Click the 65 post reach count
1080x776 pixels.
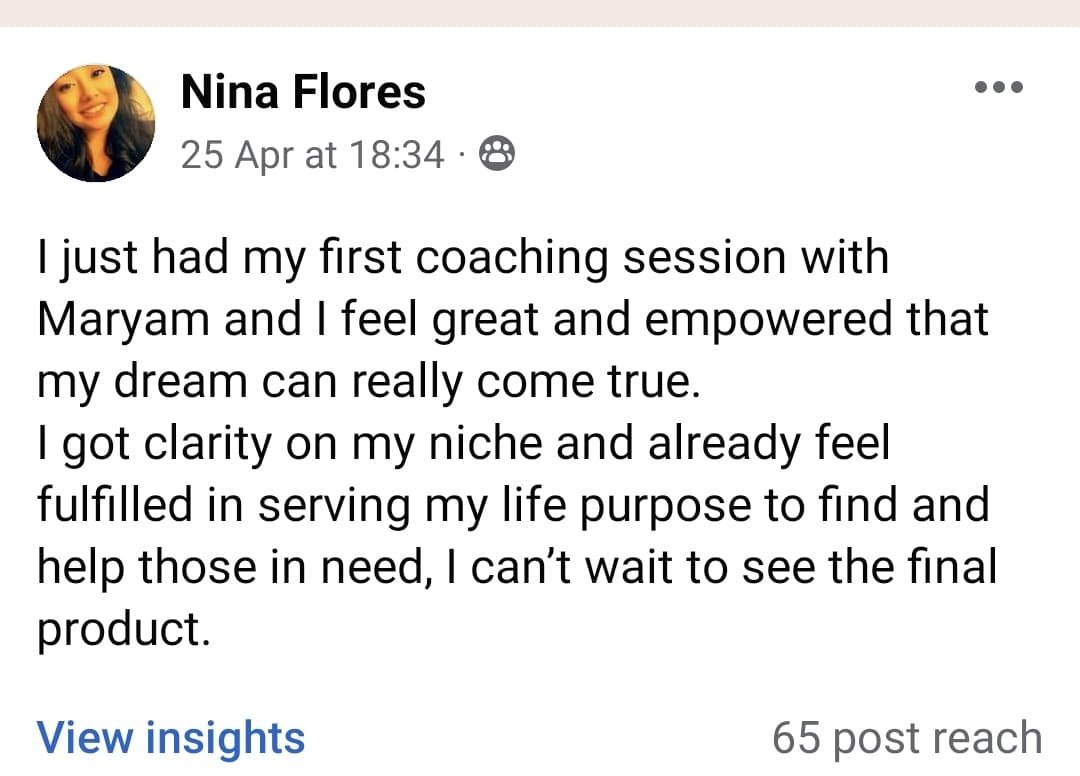point(906,739)
